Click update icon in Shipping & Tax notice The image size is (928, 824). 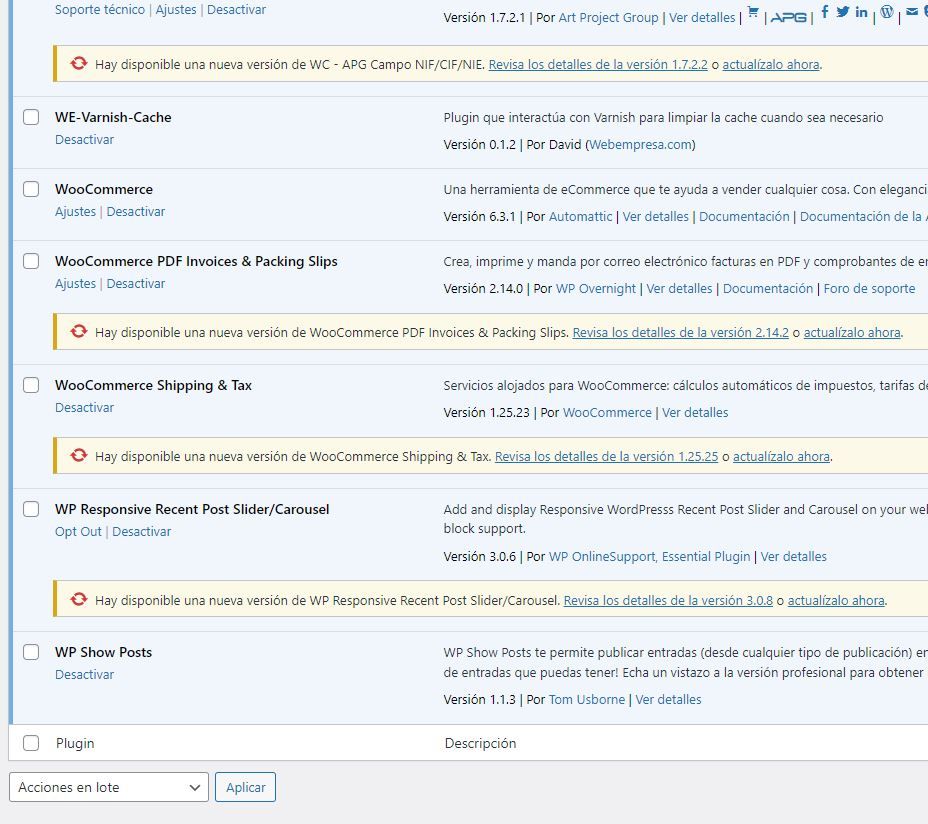(79, 455)
